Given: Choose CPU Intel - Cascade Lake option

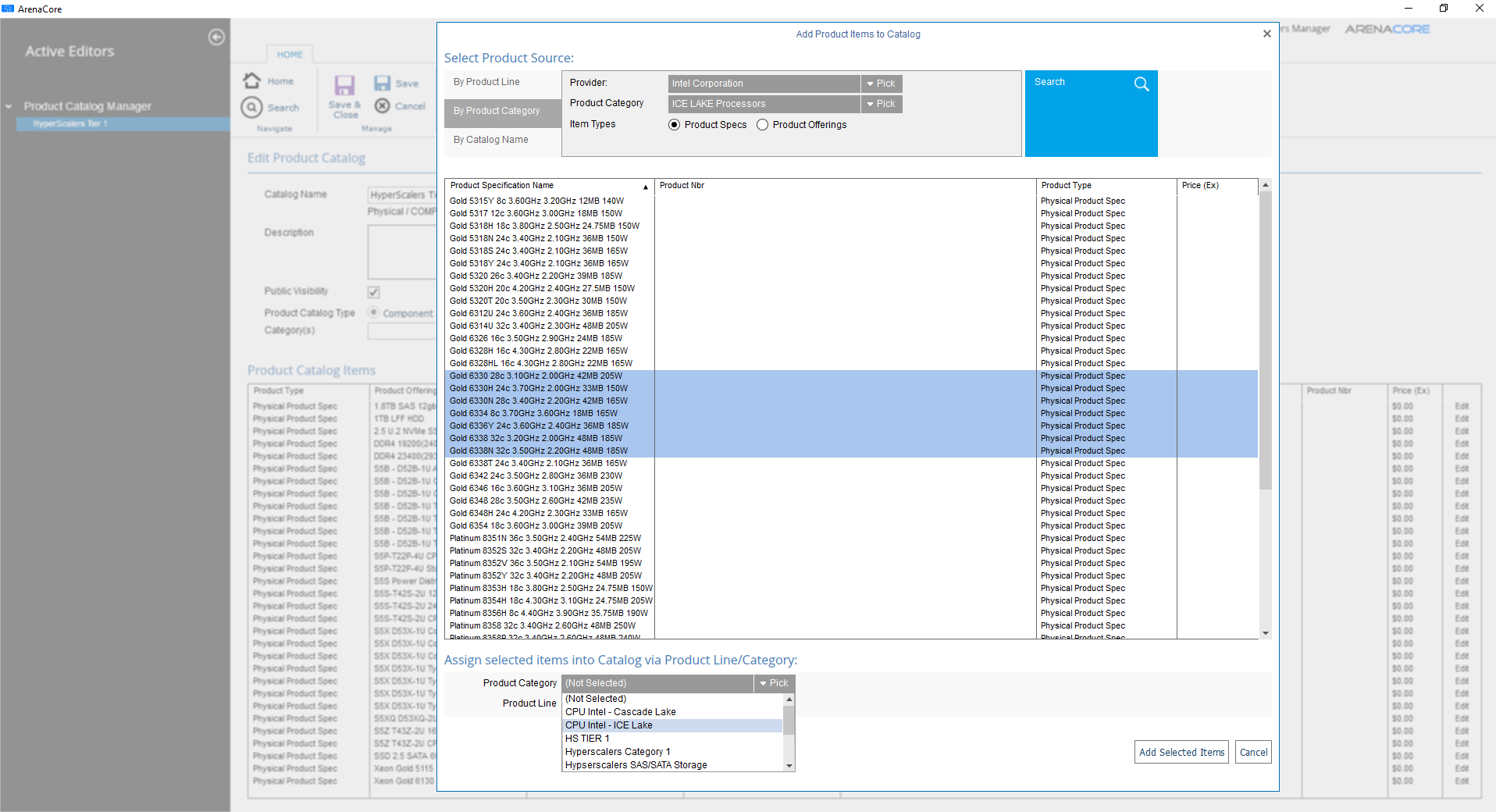Looking at the screenshot, I should (672, 712).
